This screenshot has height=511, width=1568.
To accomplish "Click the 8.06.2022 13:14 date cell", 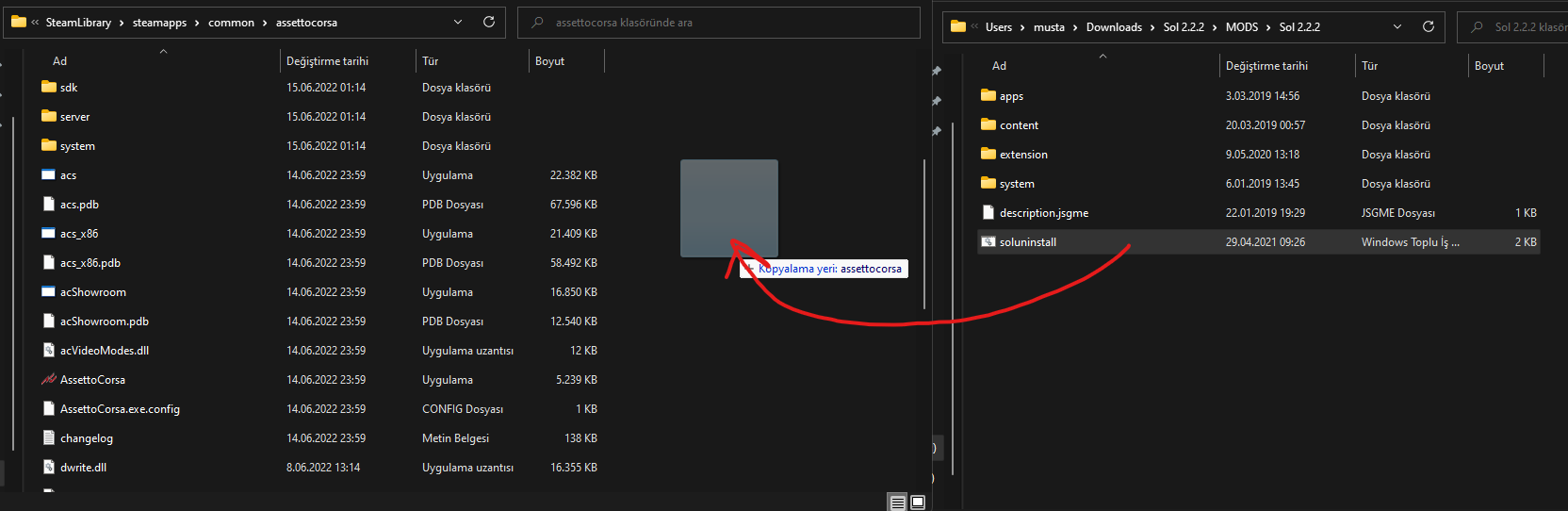I will (x=323, y=468).
